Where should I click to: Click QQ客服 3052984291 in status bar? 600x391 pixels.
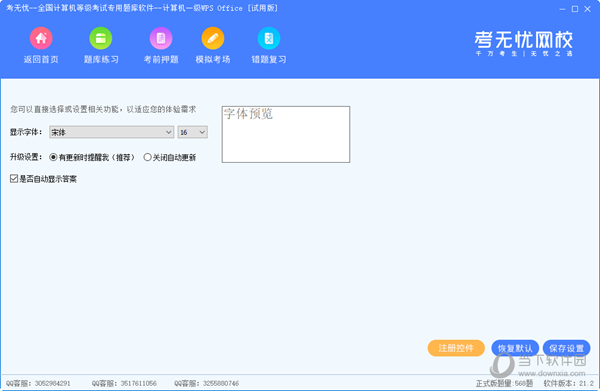[x=38, y=383]
